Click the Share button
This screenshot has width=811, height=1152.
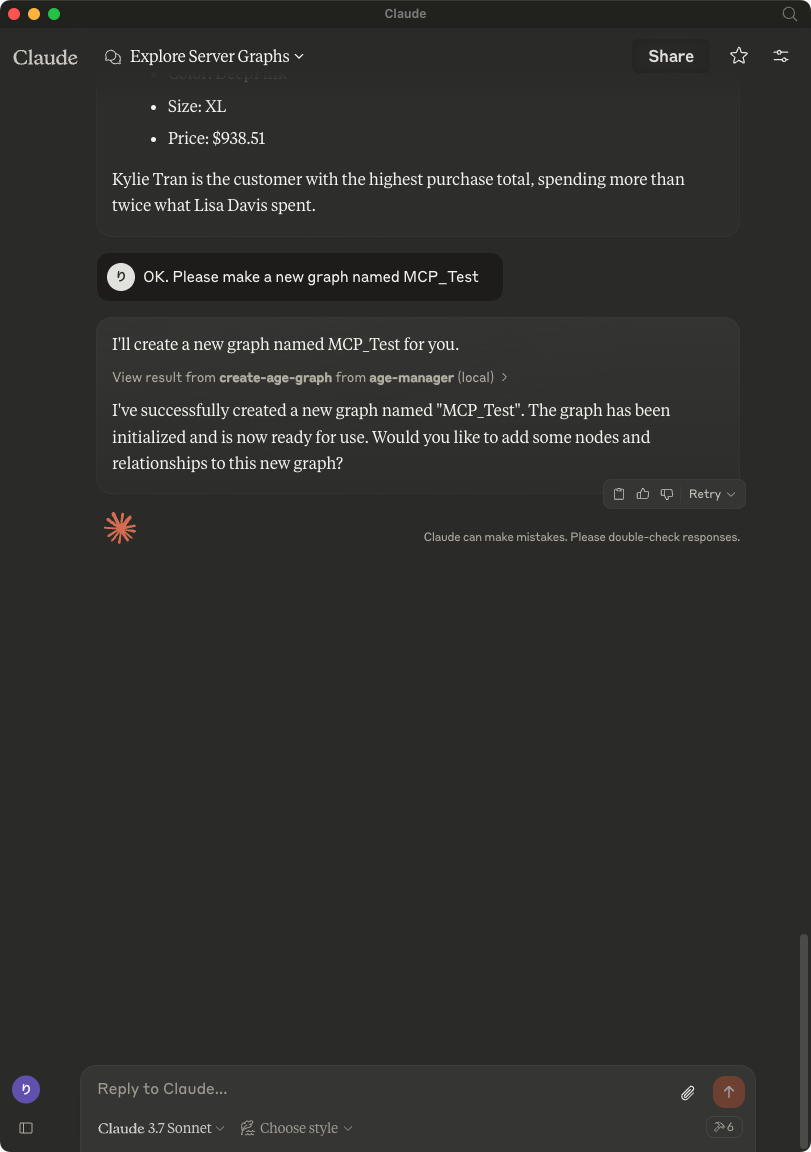[670, 56]
